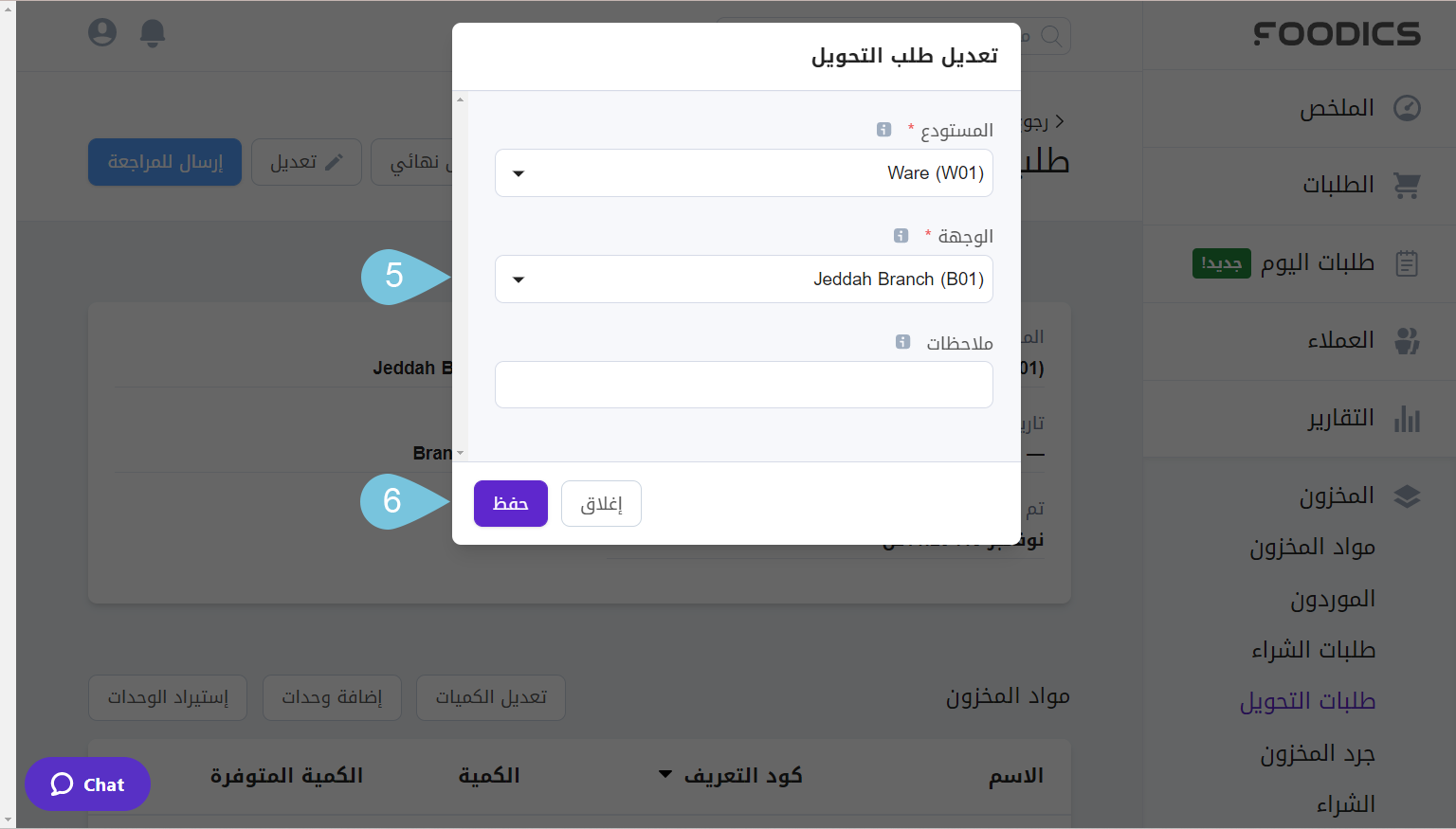Click the dialog scrollbar up arrow

tap(461, 99)
